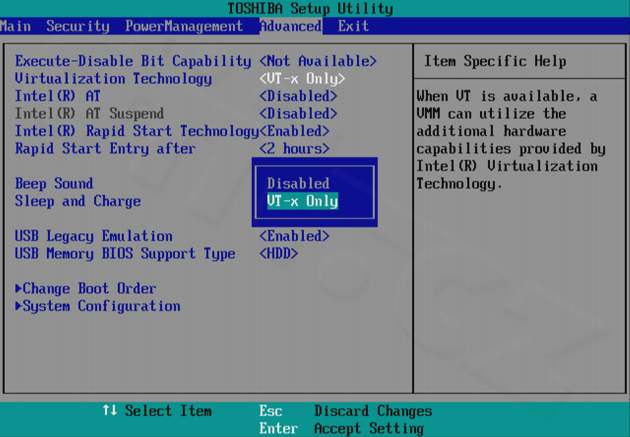Select Intel(R) Rapid Start Technology label
This screenshot has height=437, width=630.
(137, 131)
